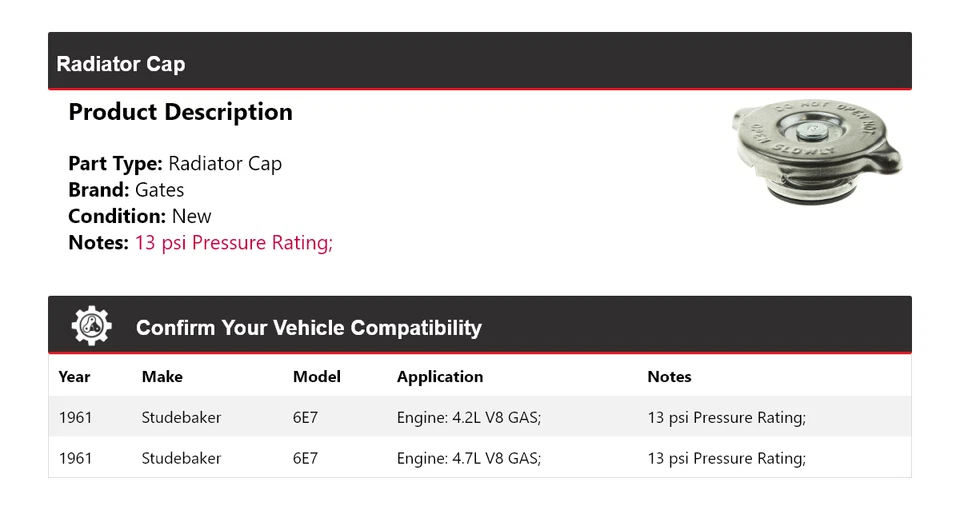Click the Confirm Your Vehicle Compatibility heading

pos(308,328)
